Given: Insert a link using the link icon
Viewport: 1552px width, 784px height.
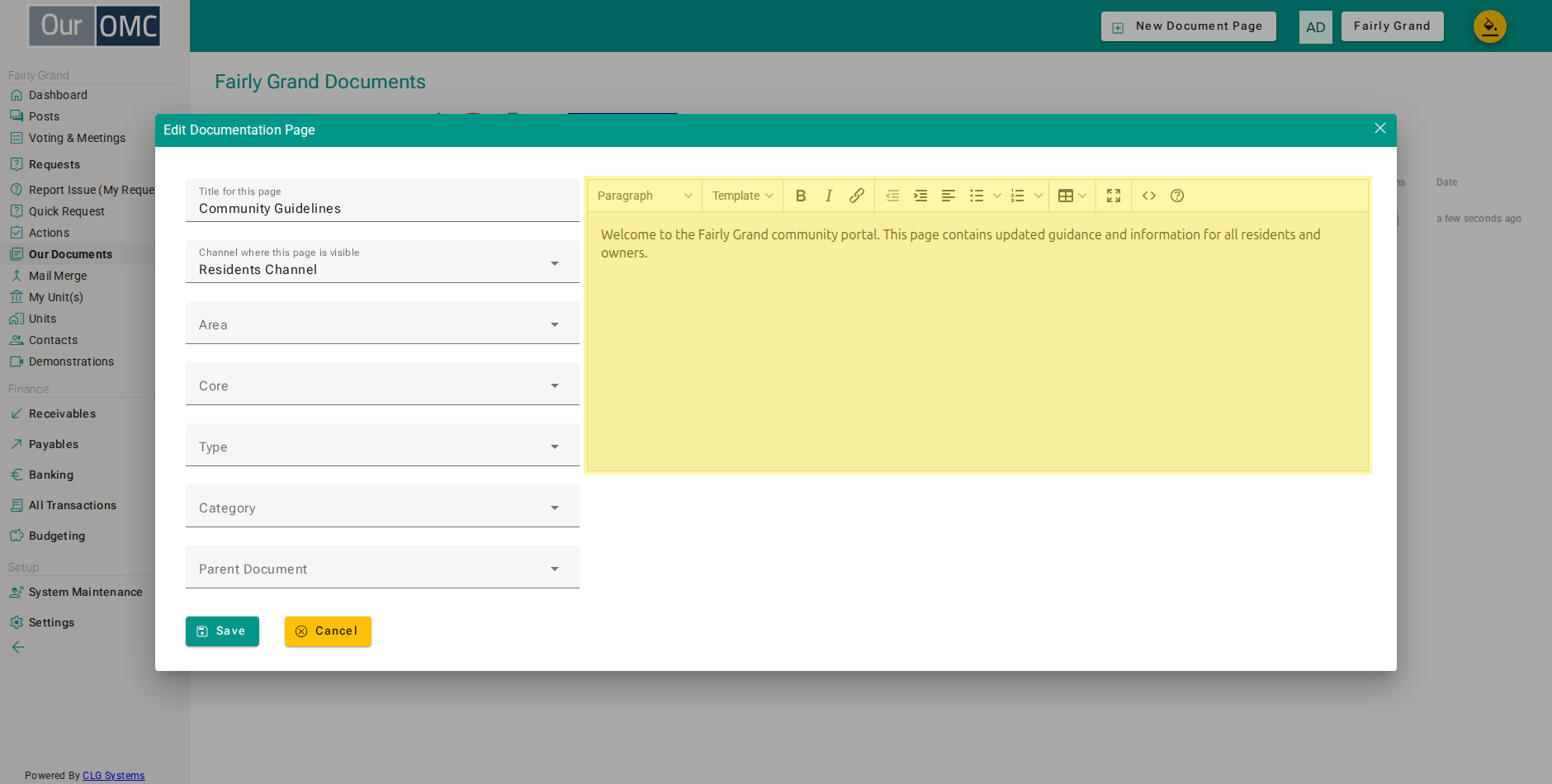Looking at the screenshot, I should [857, 196].
